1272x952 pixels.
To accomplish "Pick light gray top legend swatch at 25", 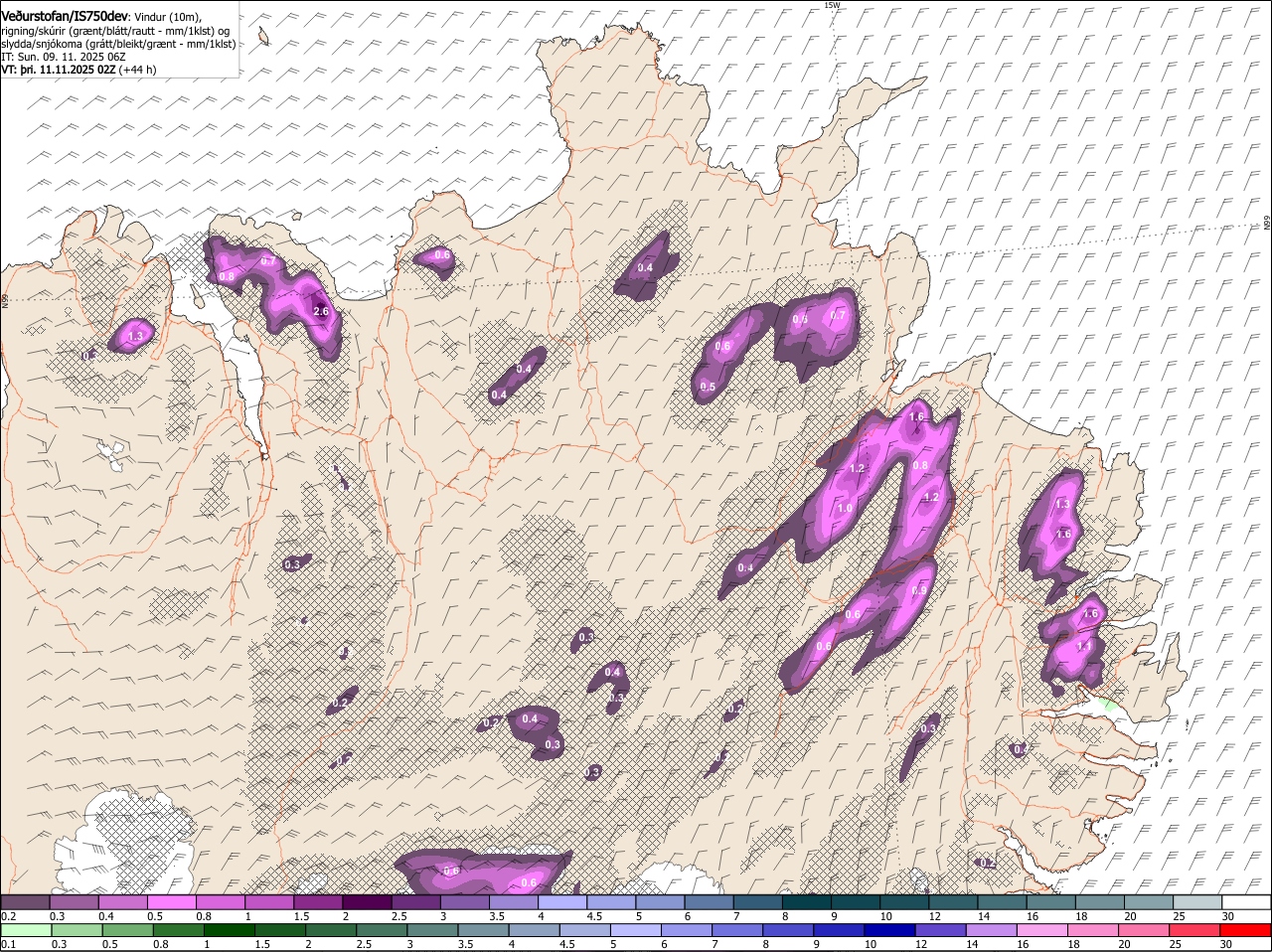I will click(x=1197, y=901).
